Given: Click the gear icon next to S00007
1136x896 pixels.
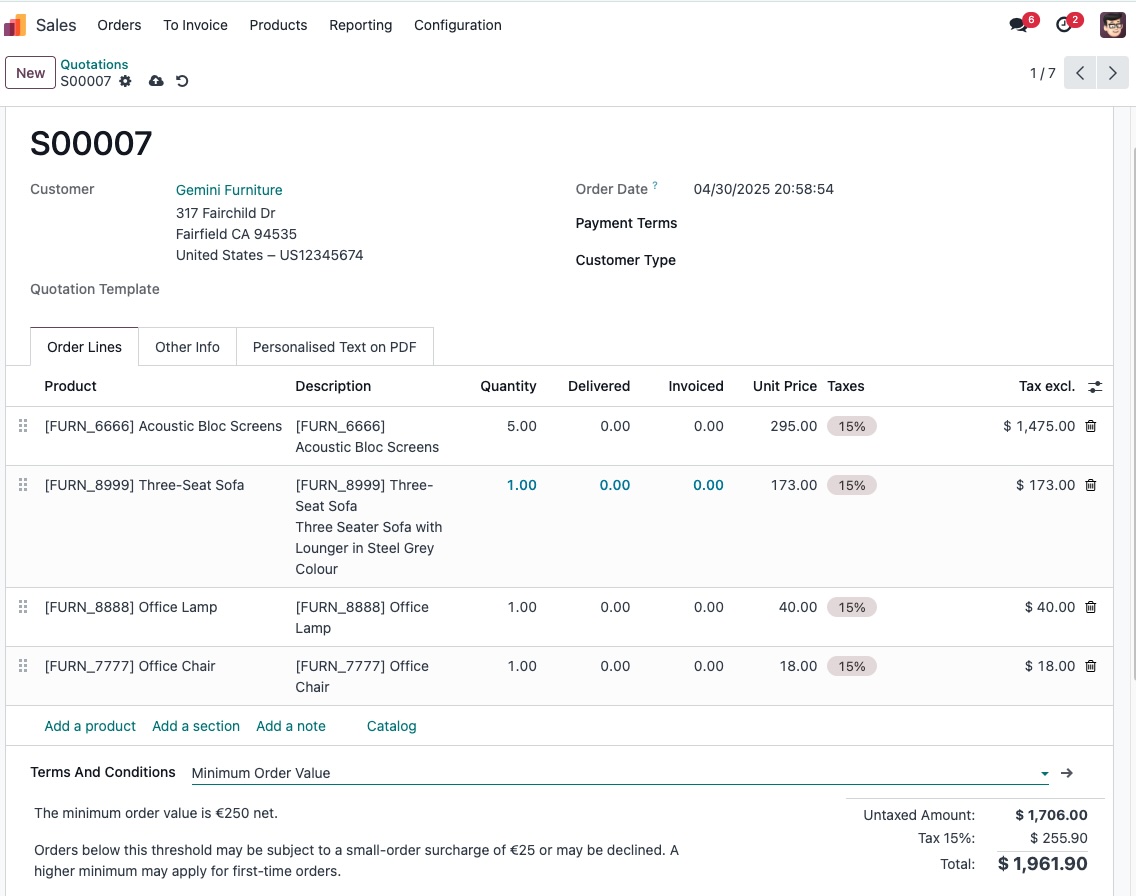Looking at the screenshot, I should (125, 81).
